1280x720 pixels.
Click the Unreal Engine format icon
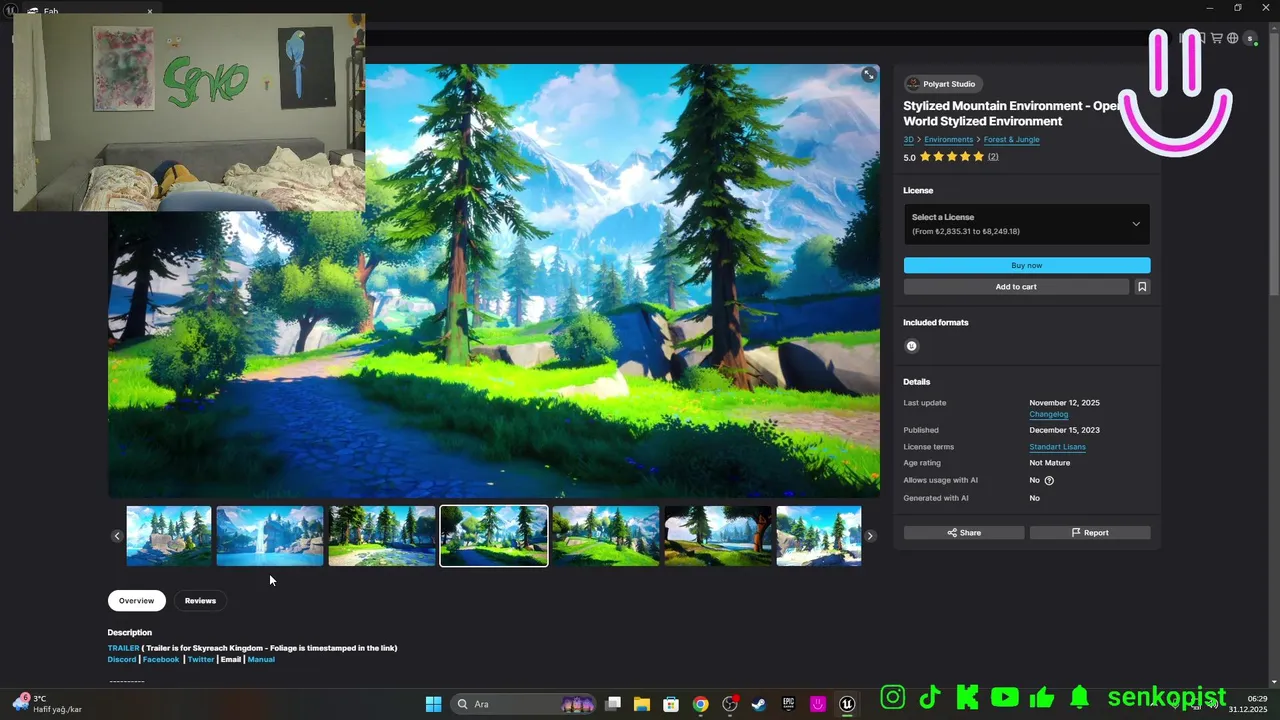911,346
